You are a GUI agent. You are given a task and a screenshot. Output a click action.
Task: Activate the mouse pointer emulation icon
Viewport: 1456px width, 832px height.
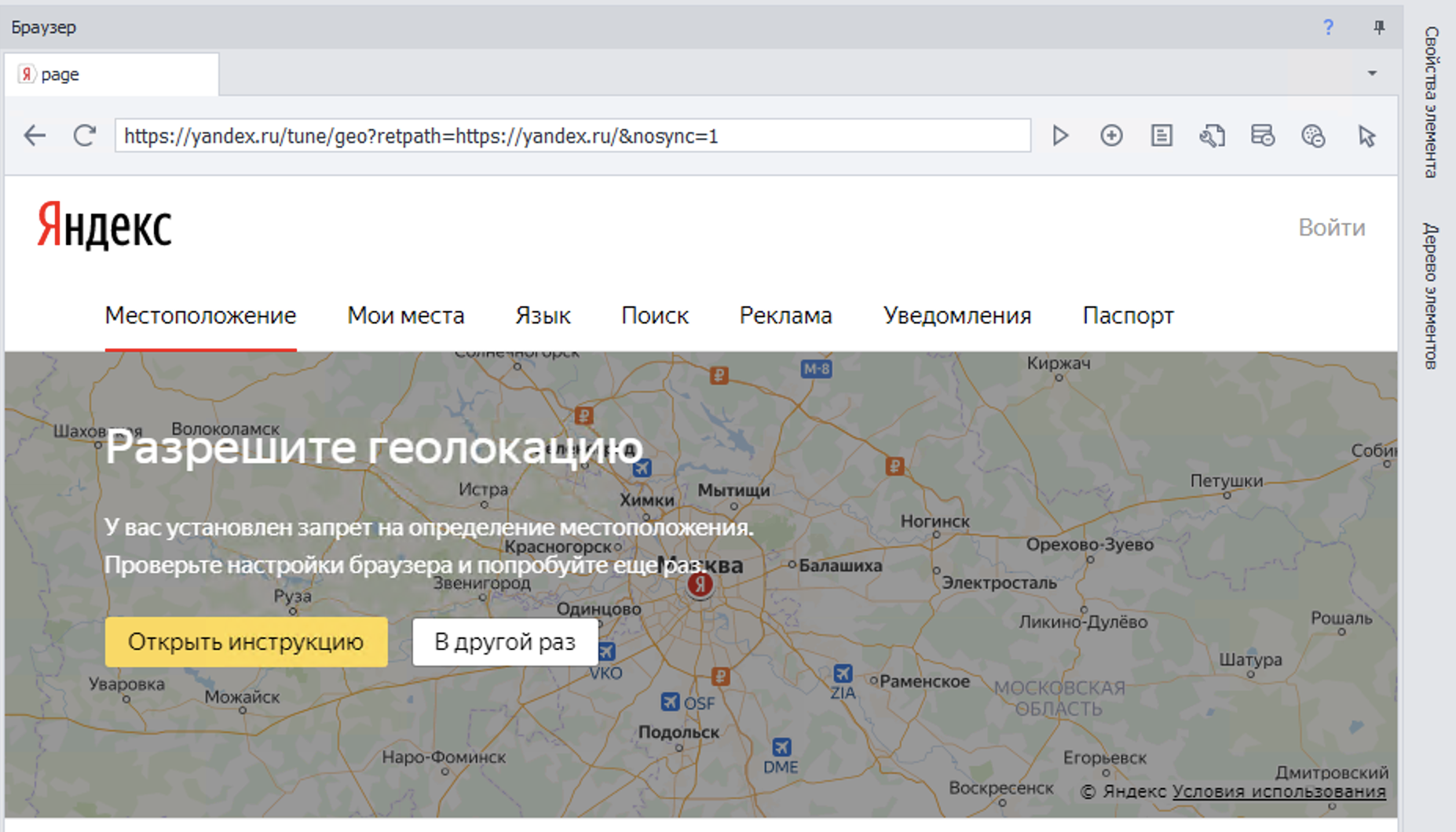pyautogui.click(x=1366, y=136)
